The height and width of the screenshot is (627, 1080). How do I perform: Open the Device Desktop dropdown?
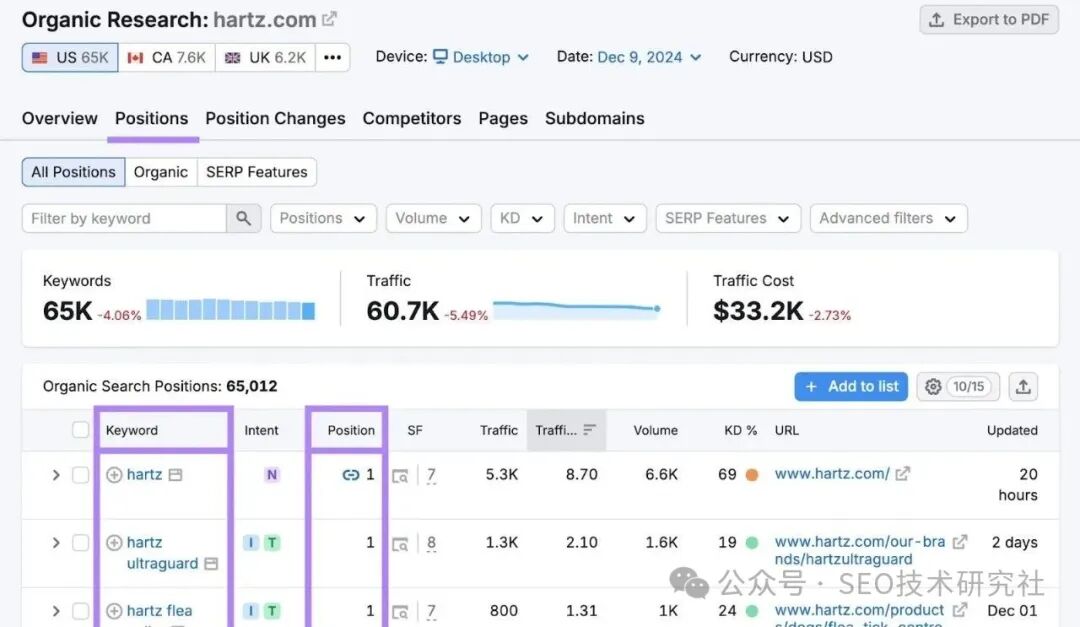(481, 57)
